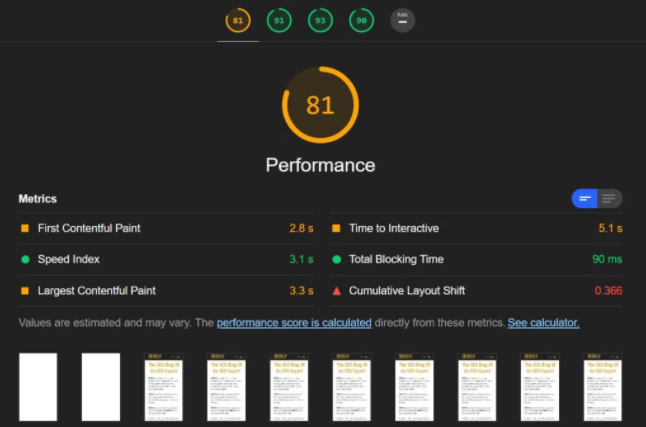Click the 0.366 layout shift value
This screenshot has width=646, height=427.
tap(609, 291)
